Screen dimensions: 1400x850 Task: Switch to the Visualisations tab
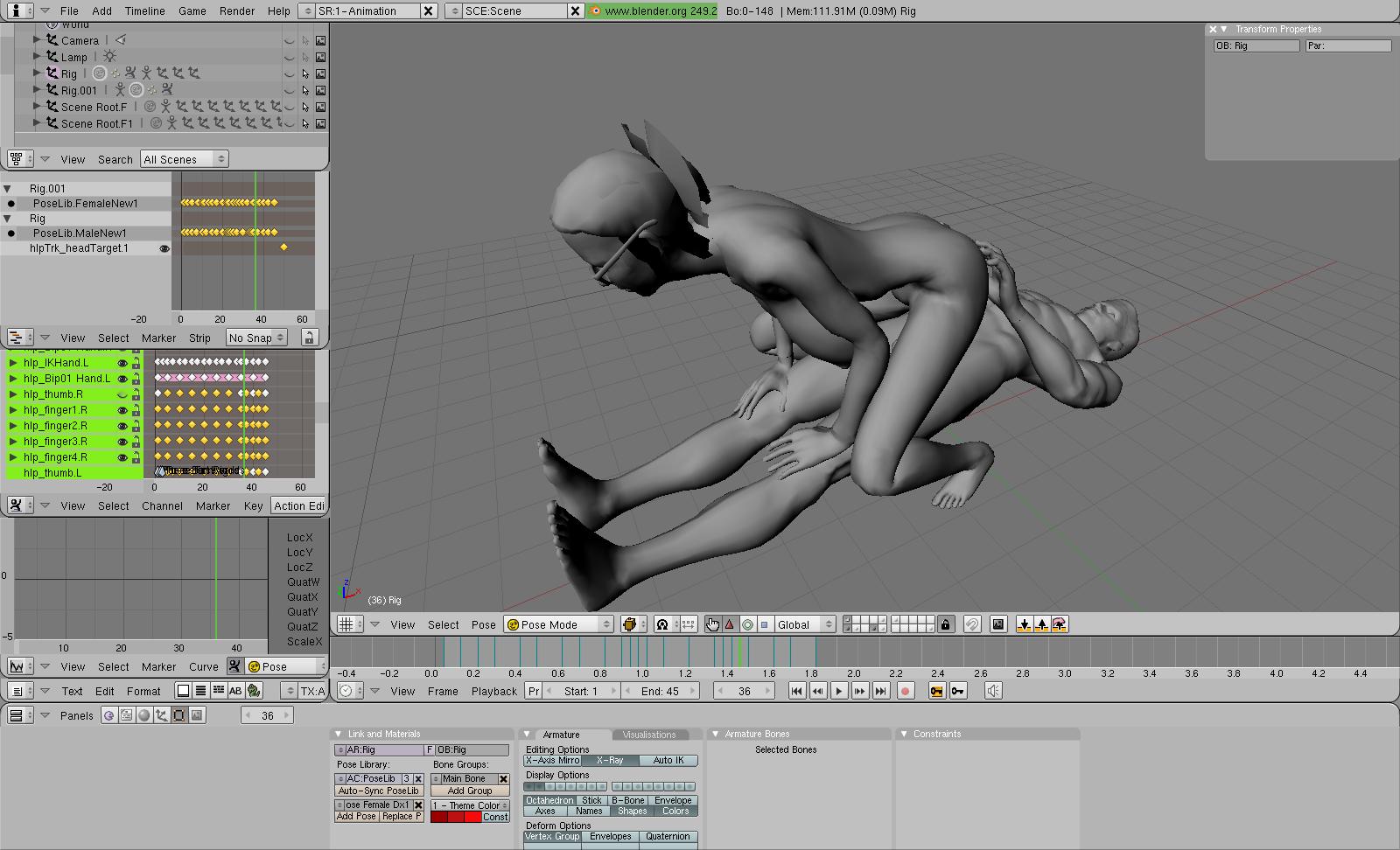coord(649,735)
